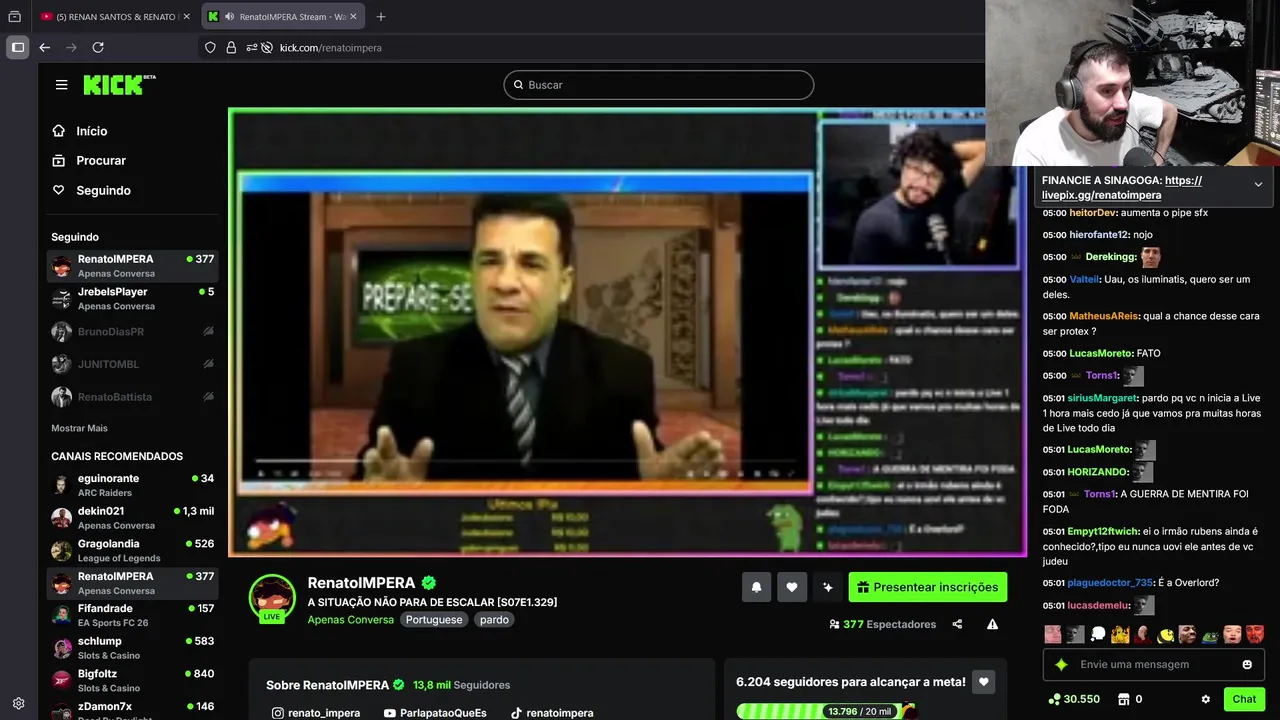Click heart beside follower goal text
Screen dimensions: 1280x720
984,682
